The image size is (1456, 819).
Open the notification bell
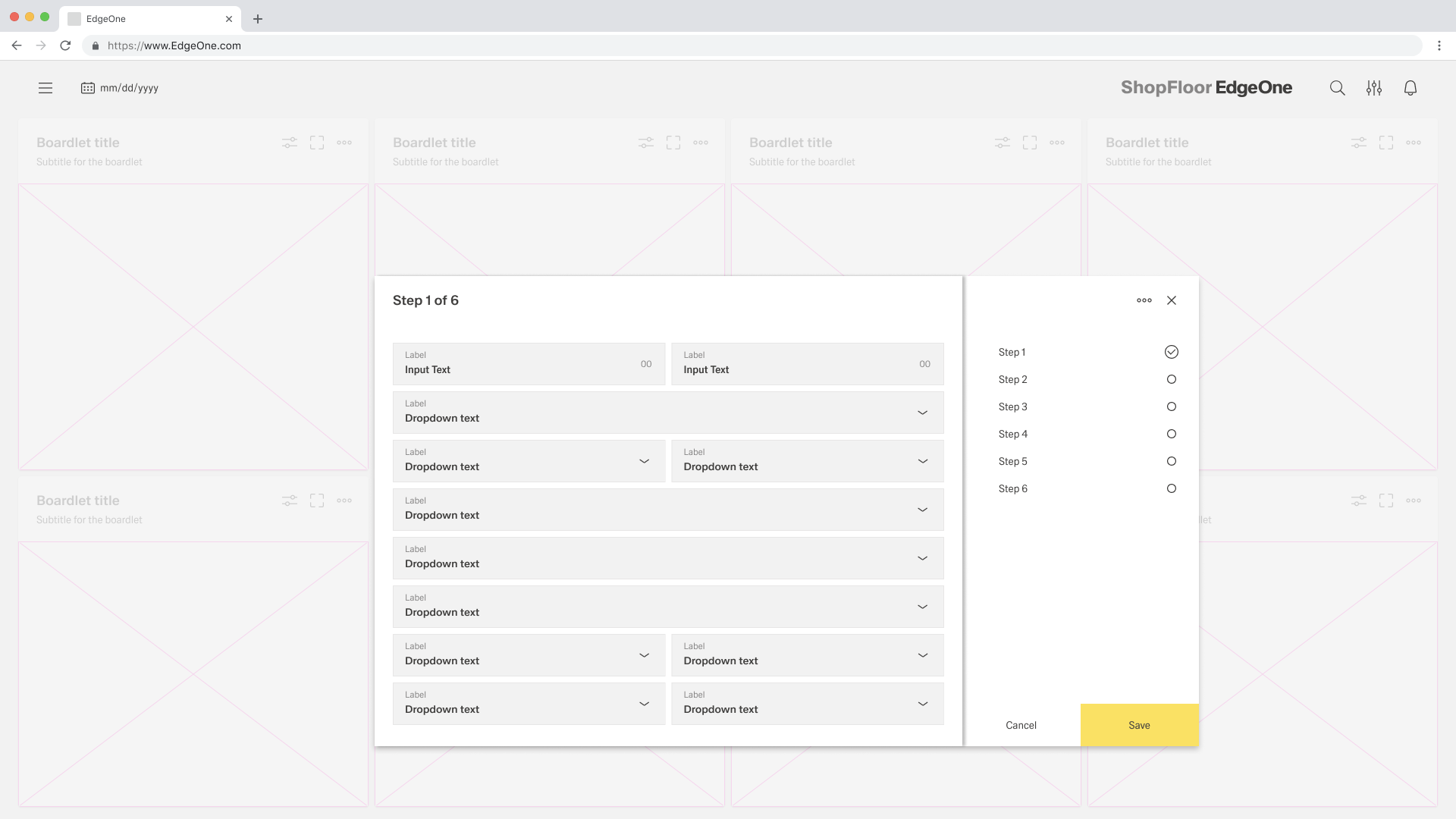coord(1411,88)
